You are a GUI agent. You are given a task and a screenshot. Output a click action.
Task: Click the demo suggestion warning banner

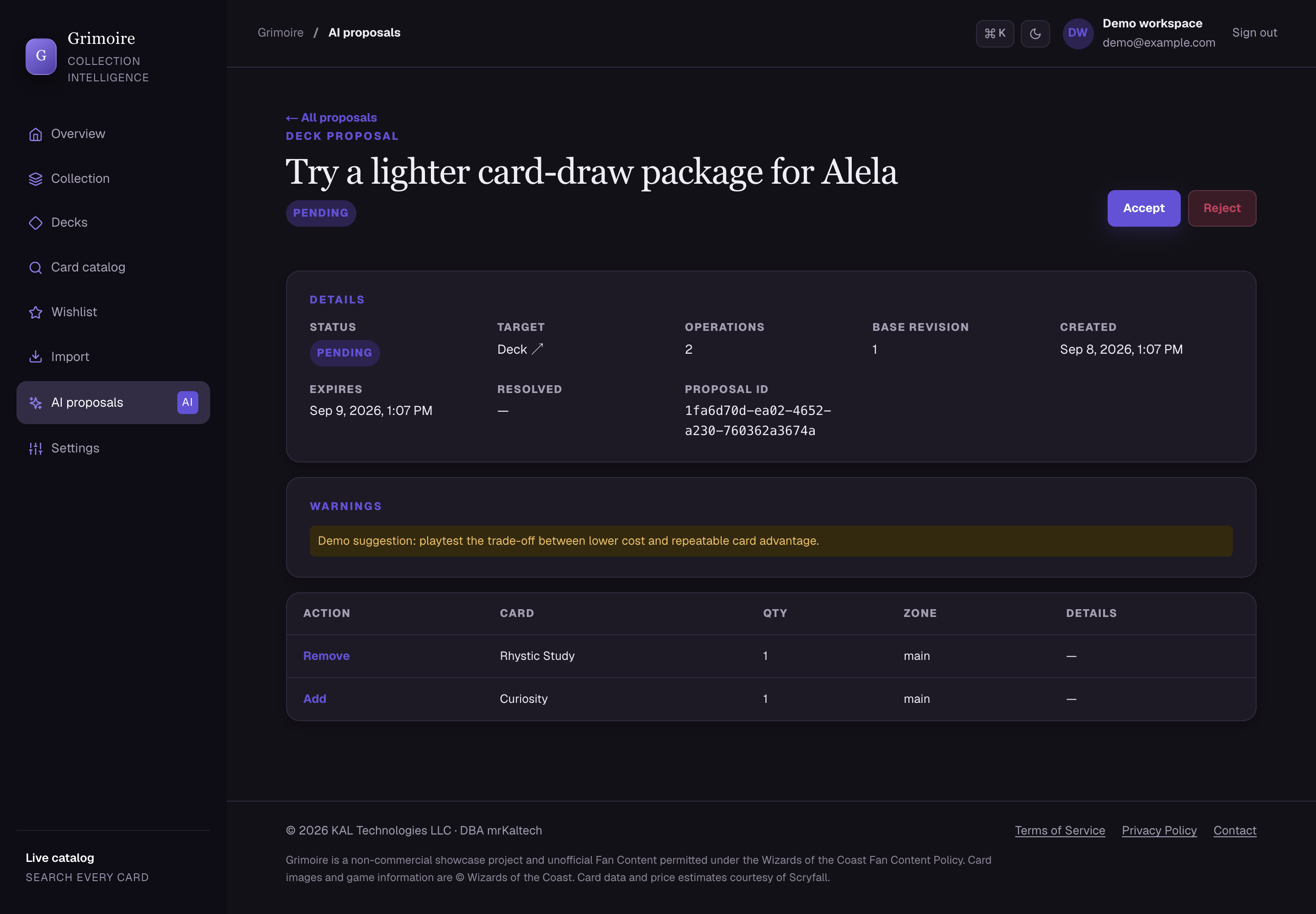[771, 541]
